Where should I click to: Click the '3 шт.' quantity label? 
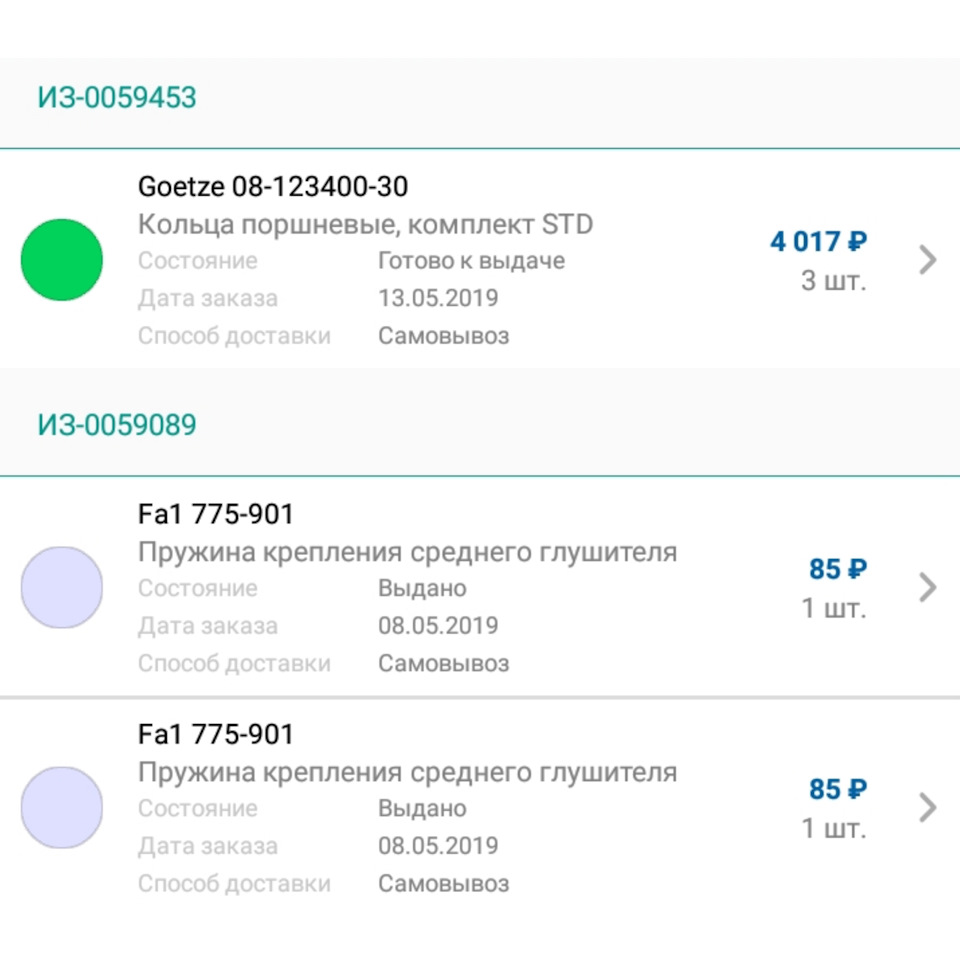coord(834,280)
